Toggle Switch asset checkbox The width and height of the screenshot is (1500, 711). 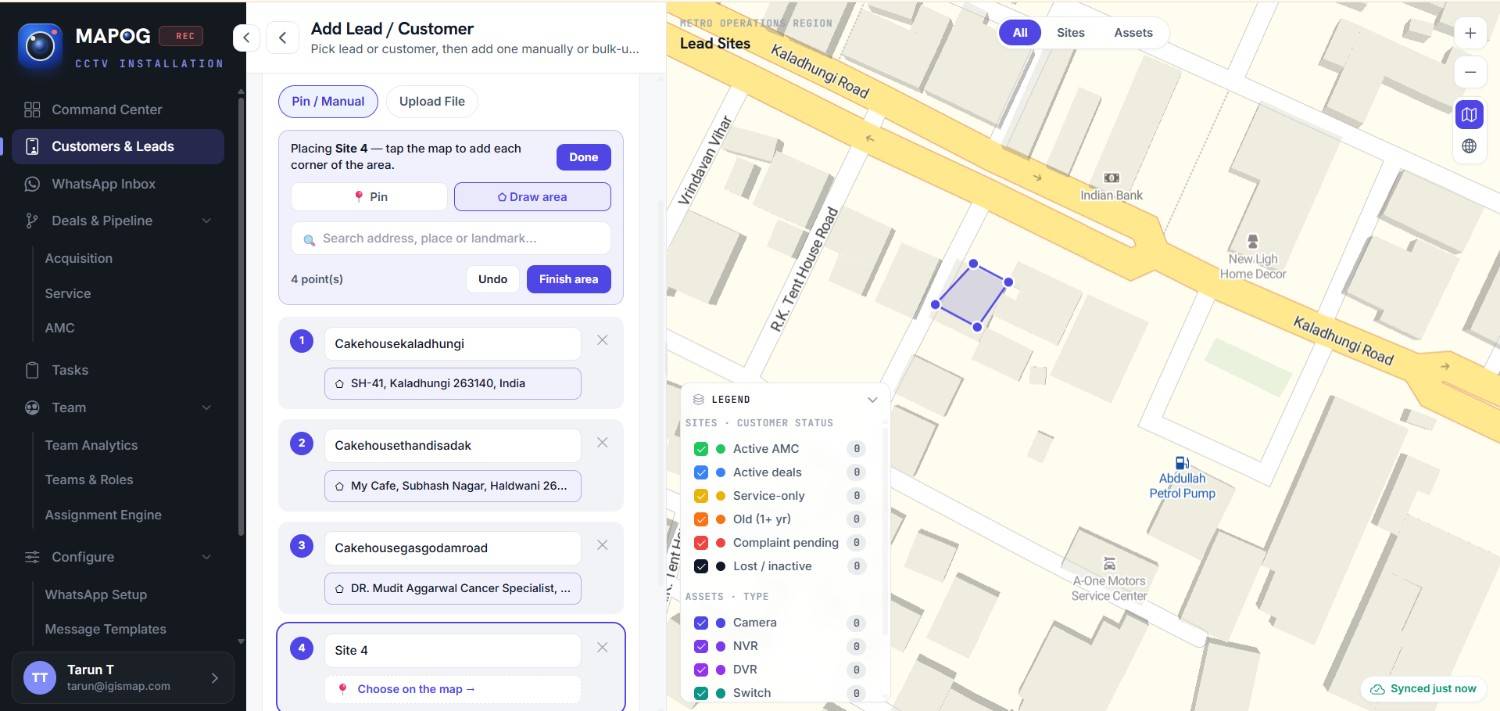click(x=701, y=693)
